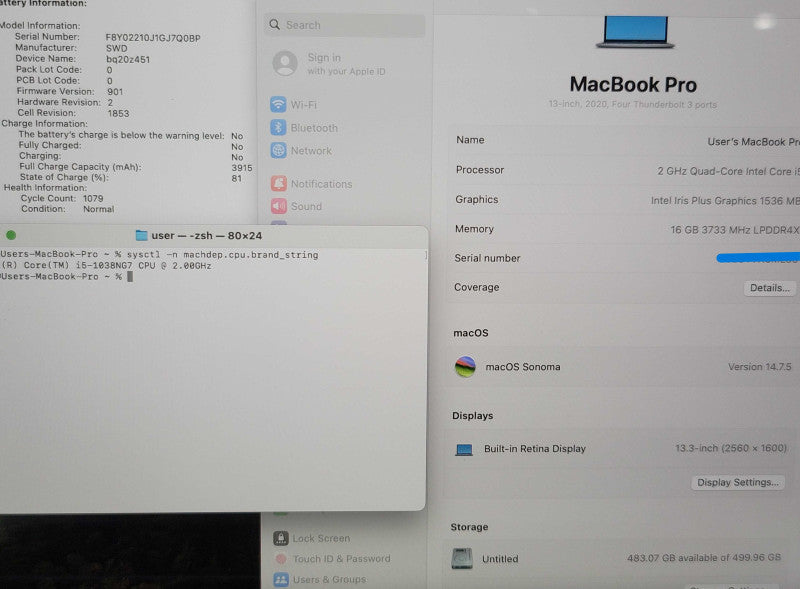Click the Untitled disk drive icon
The width and height of the screenshot is (800, 589).
point(462,558)
